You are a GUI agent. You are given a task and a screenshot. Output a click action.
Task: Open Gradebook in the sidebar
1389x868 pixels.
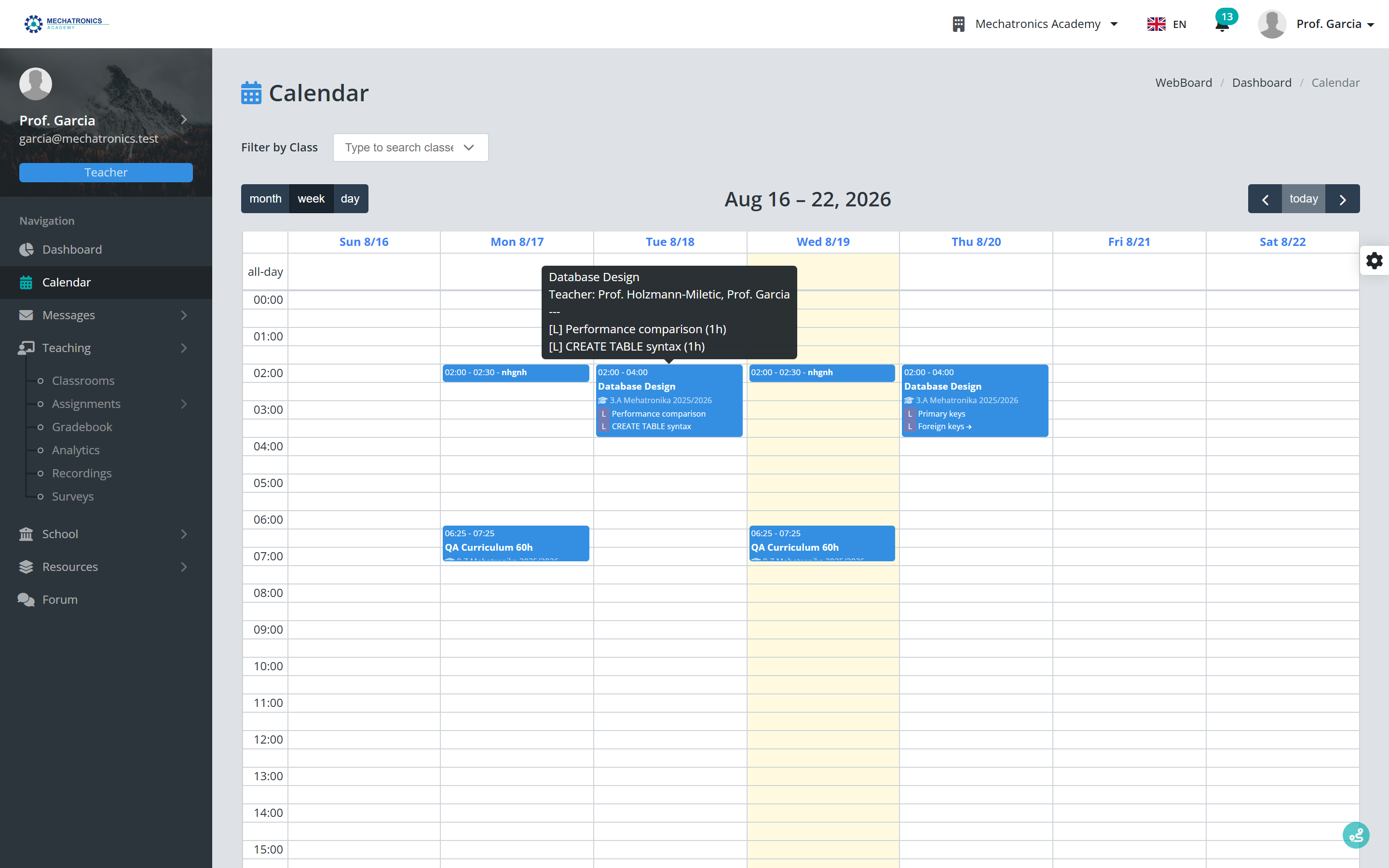pos(82,427)
